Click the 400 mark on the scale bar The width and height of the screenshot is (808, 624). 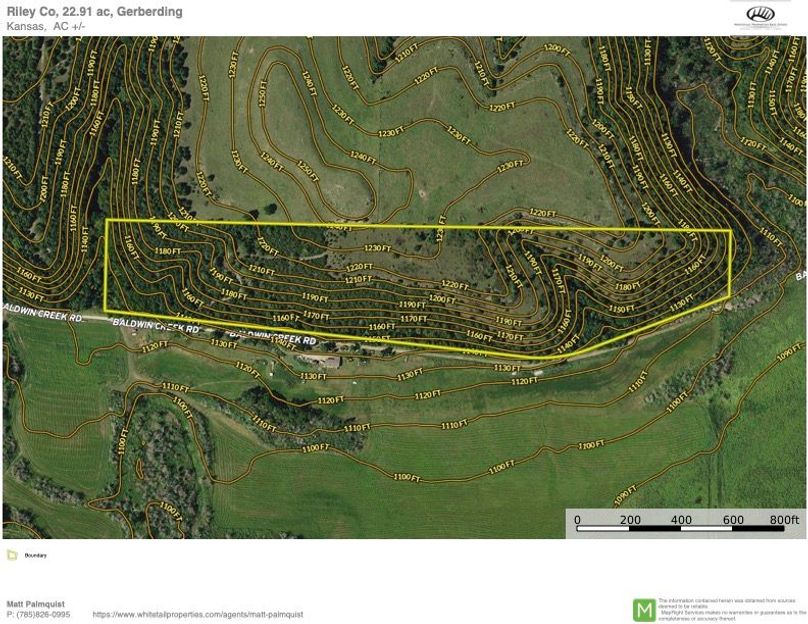pyautogui.click(x=681, y=520)
